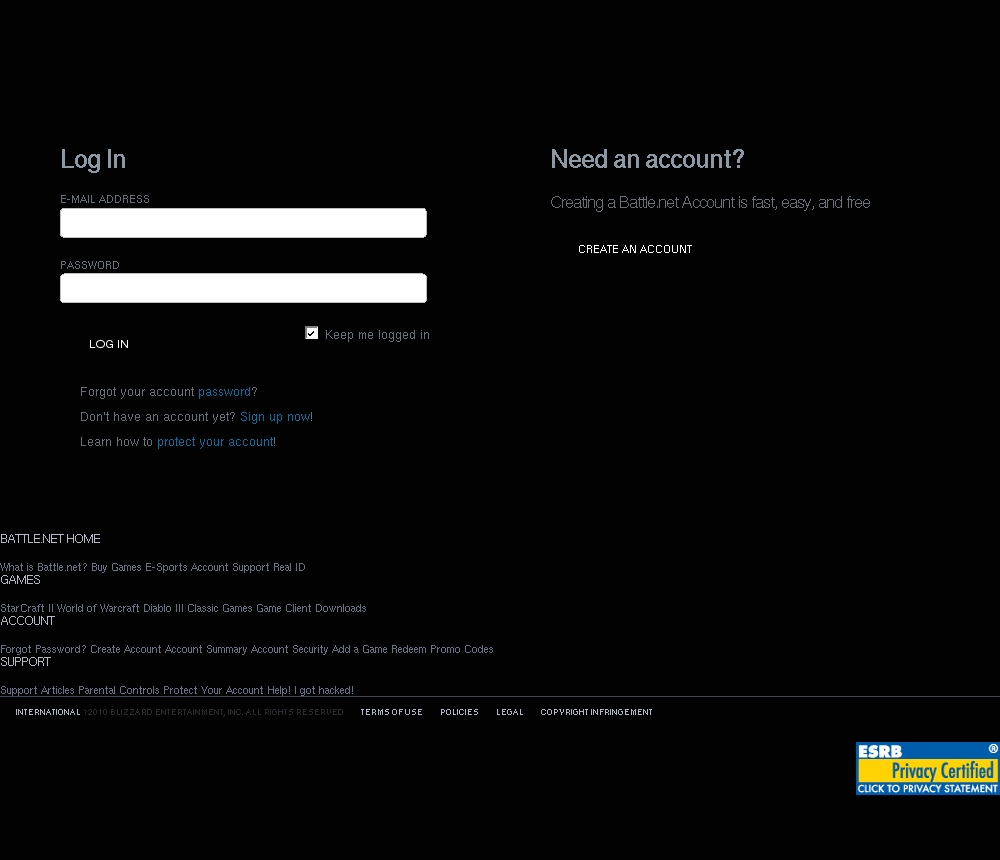The image size is (1000, 860).
Task: Click the LOG IN button
Action: [109, 344]
